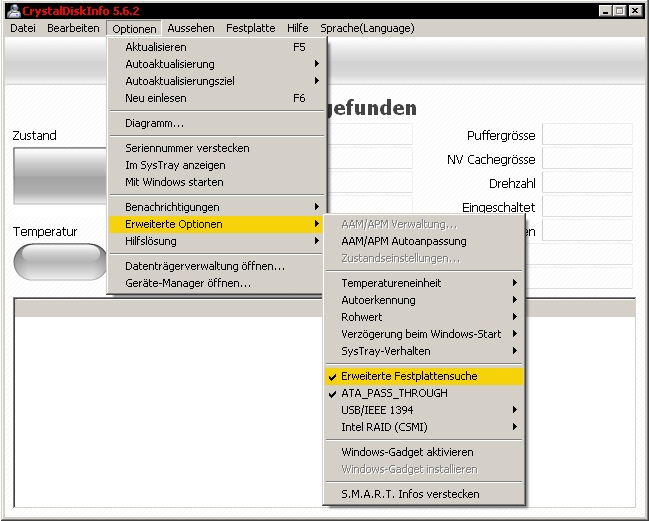The width and height of the screenshot is (649, 521).
Task: Expand the Temperatureneinheit submenu
Action: tap(424, 283)
